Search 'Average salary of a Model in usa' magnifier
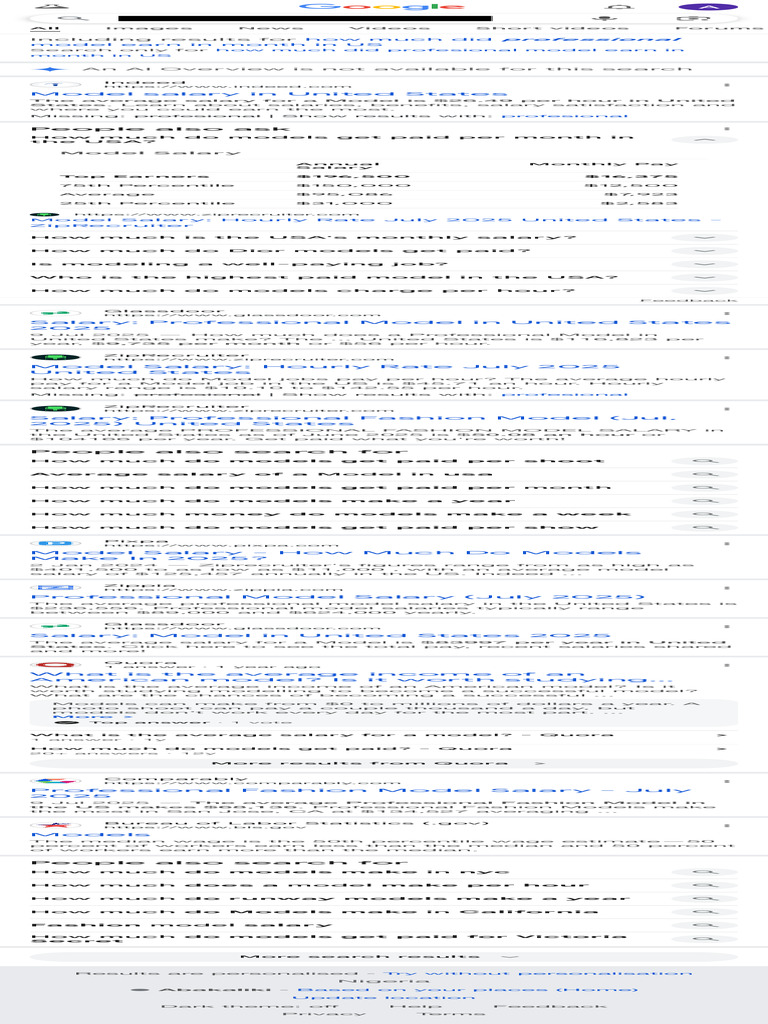768x1024 pixels. pyautogui.click(x=705, y=474)
